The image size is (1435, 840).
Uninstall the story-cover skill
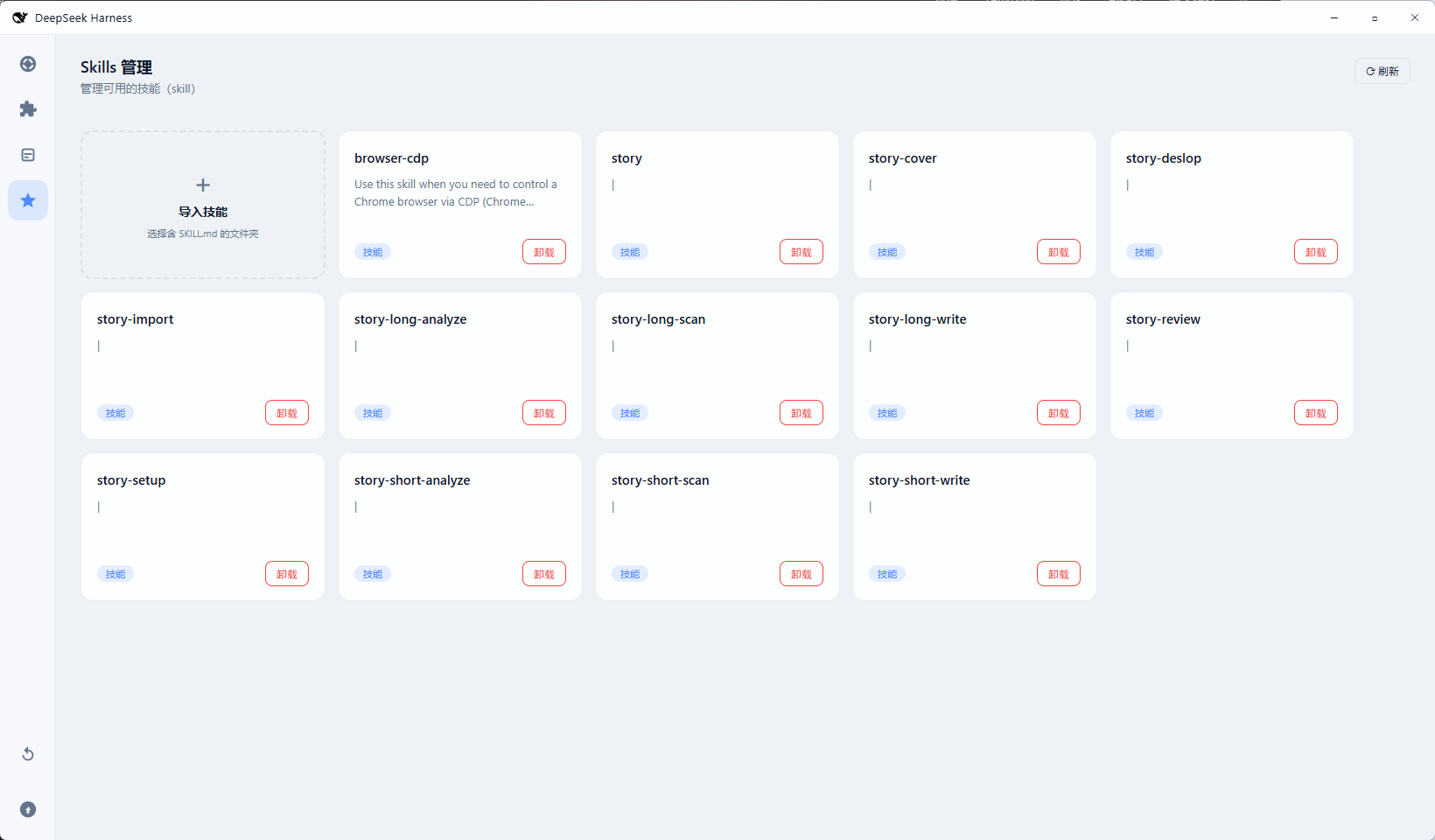pos(1059,252)
